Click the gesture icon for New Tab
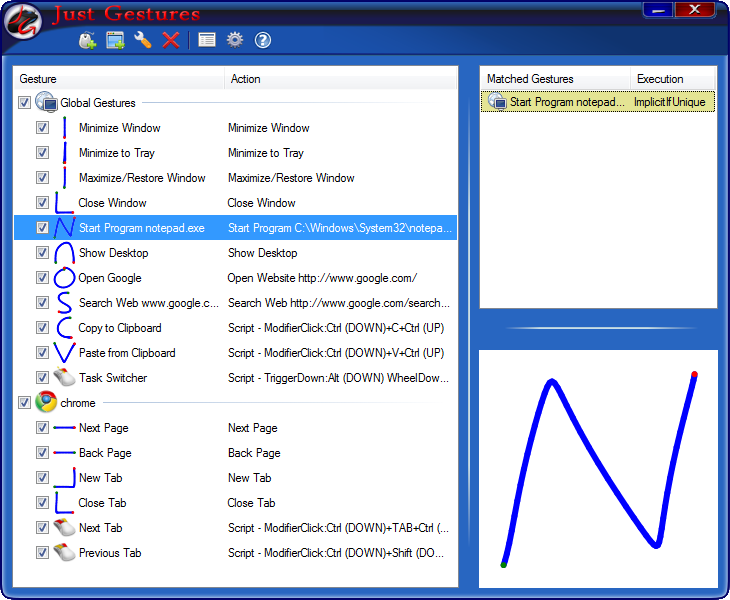The width and height of the screenshot is (730, 600). click(64, 478)
